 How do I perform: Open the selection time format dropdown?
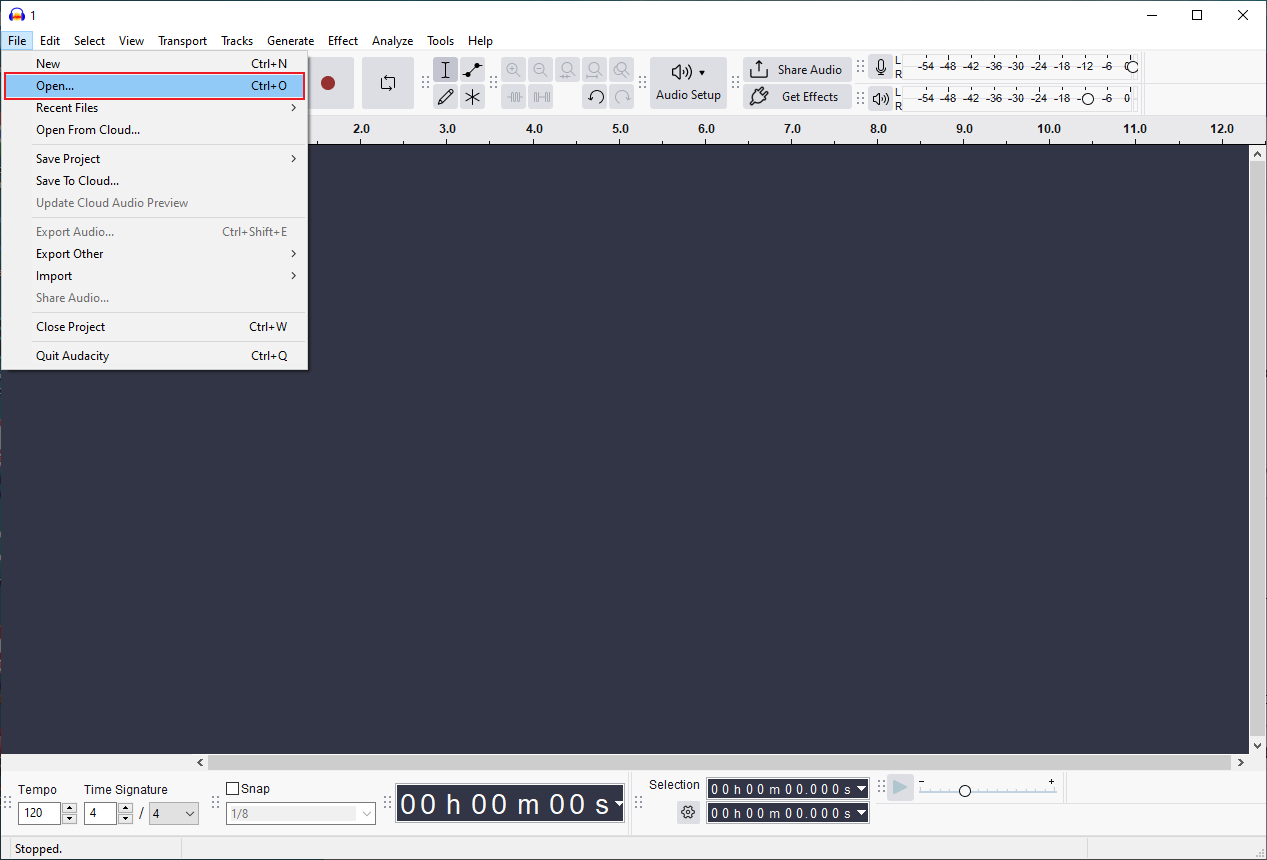(x=860, y=788)
